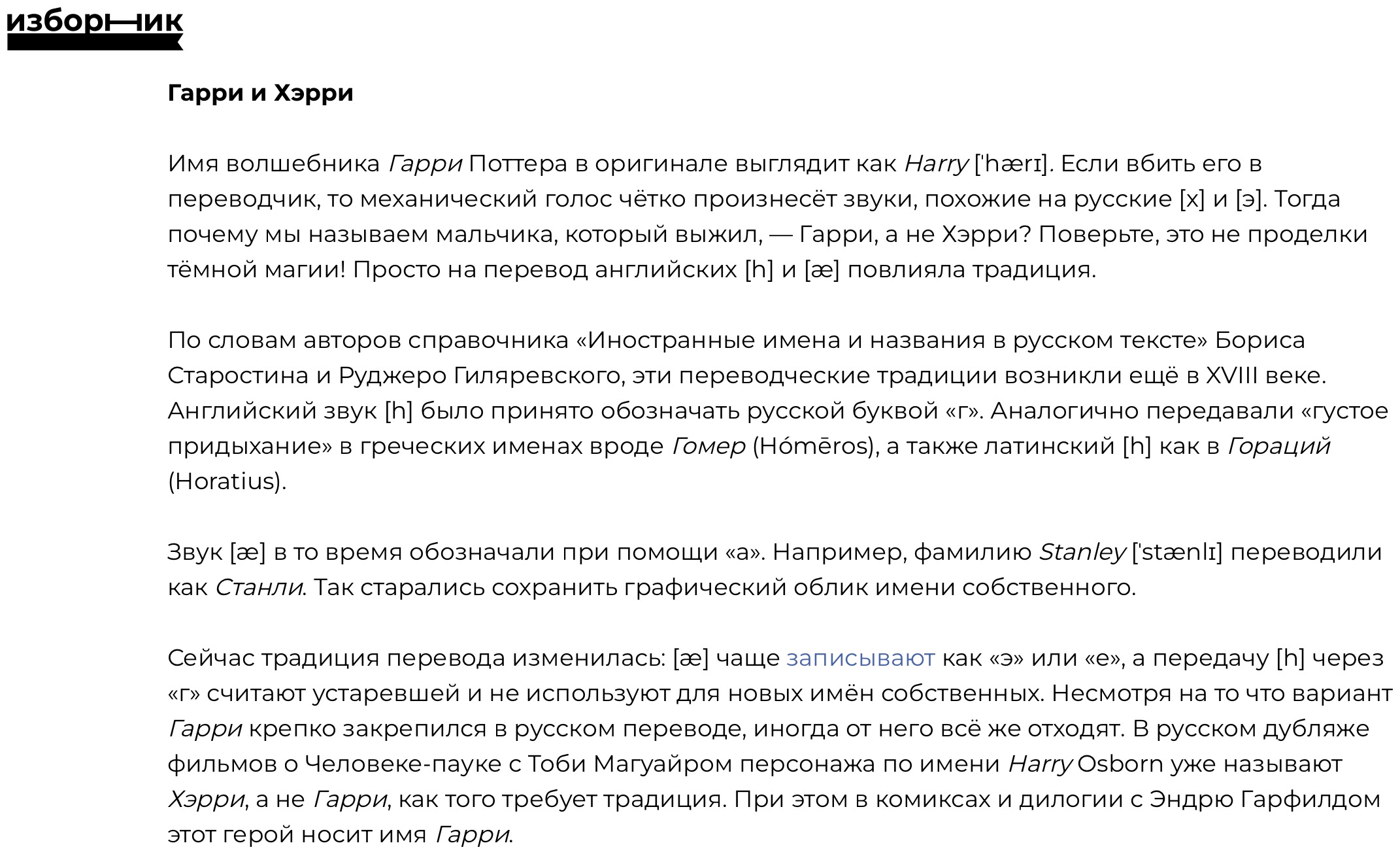
Task: Click the italic word "Станли"
Action: point(259,587)
